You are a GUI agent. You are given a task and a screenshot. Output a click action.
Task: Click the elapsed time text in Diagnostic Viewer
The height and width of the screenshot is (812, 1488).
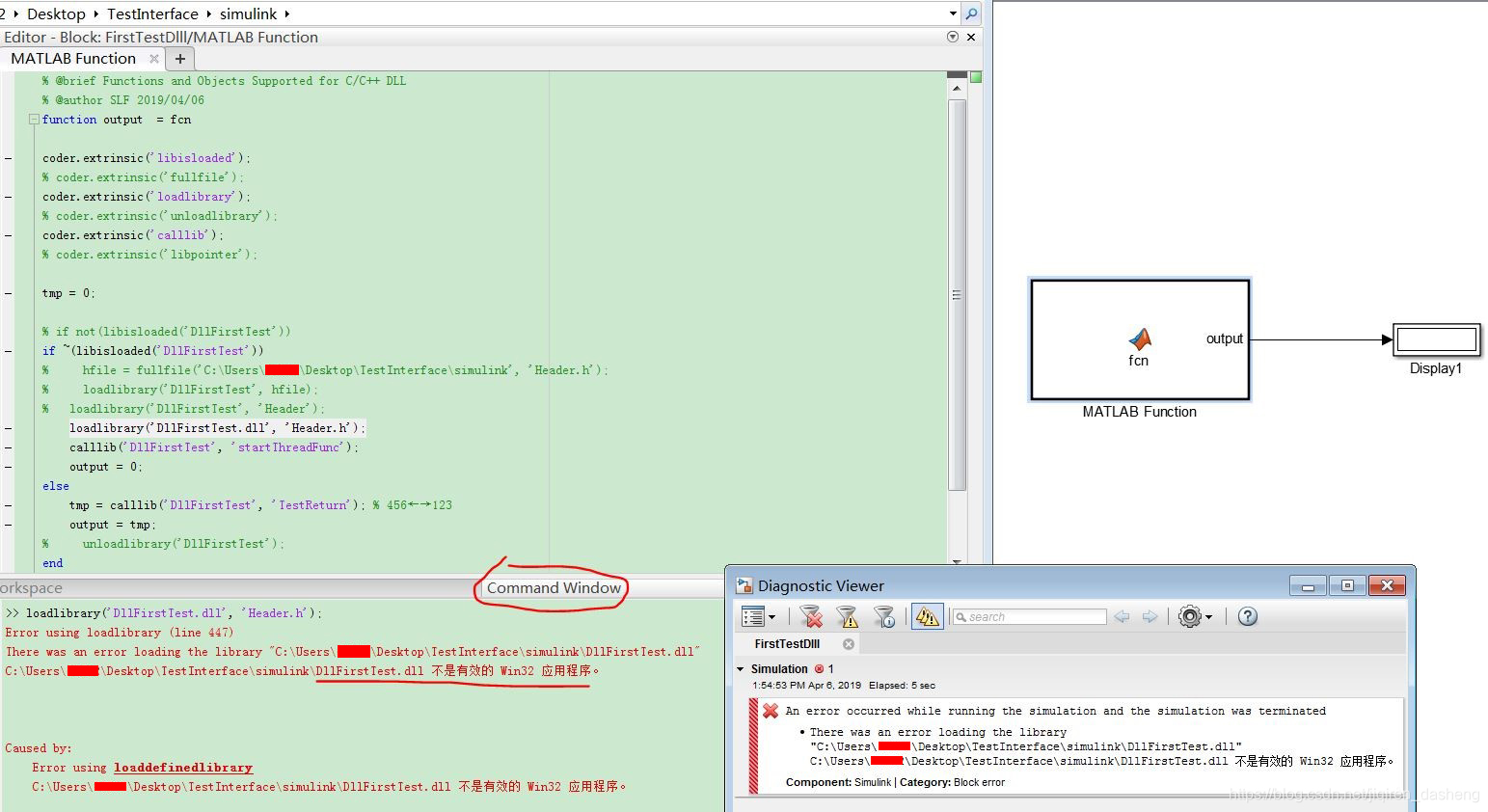902,686
